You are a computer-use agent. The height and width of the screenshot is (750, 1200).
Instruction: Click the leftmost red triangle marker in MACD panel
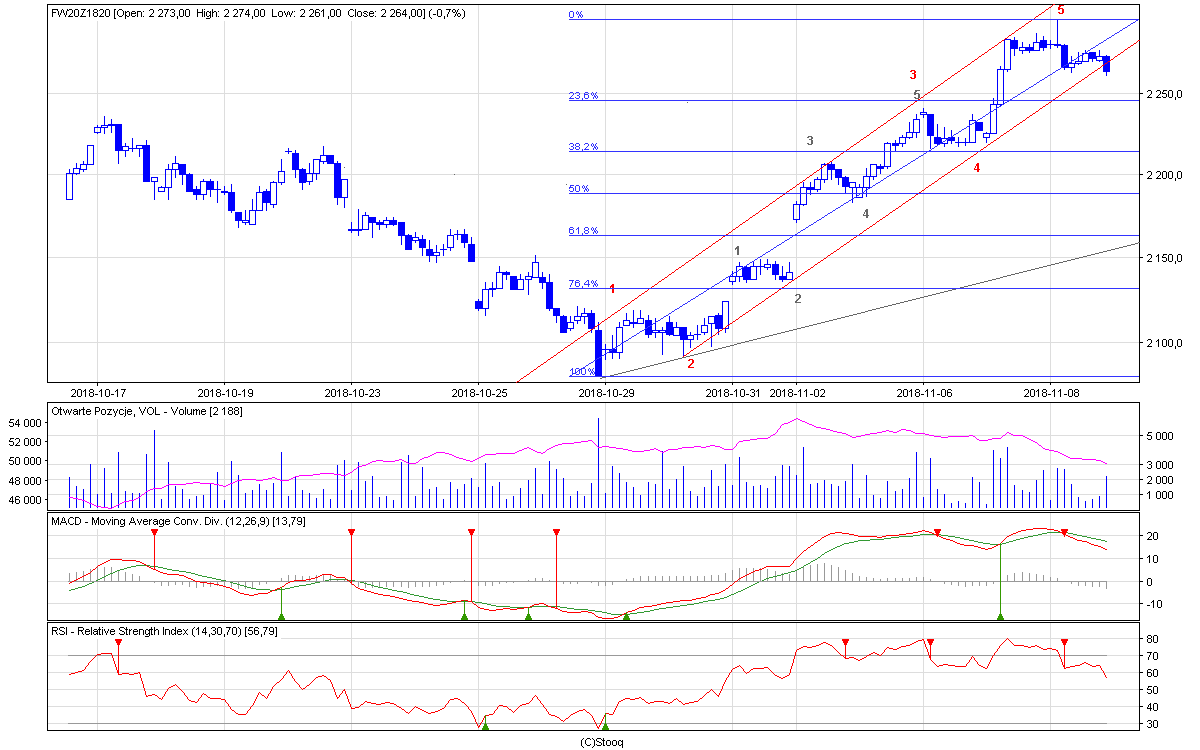(x=154, y=532)
